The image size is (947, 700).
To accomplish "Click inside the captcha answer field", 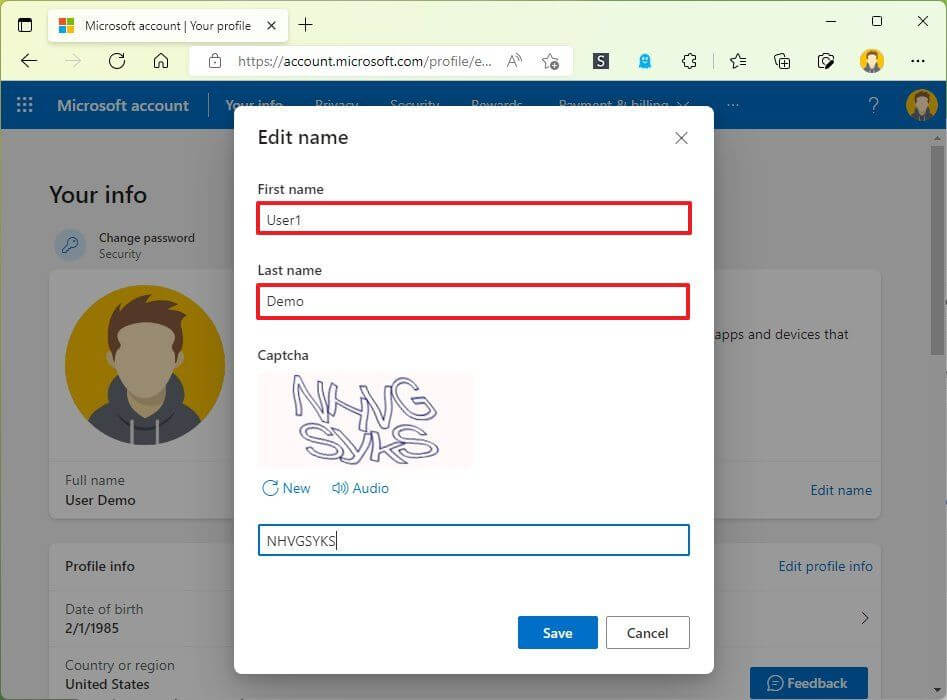I will (473, 540).
